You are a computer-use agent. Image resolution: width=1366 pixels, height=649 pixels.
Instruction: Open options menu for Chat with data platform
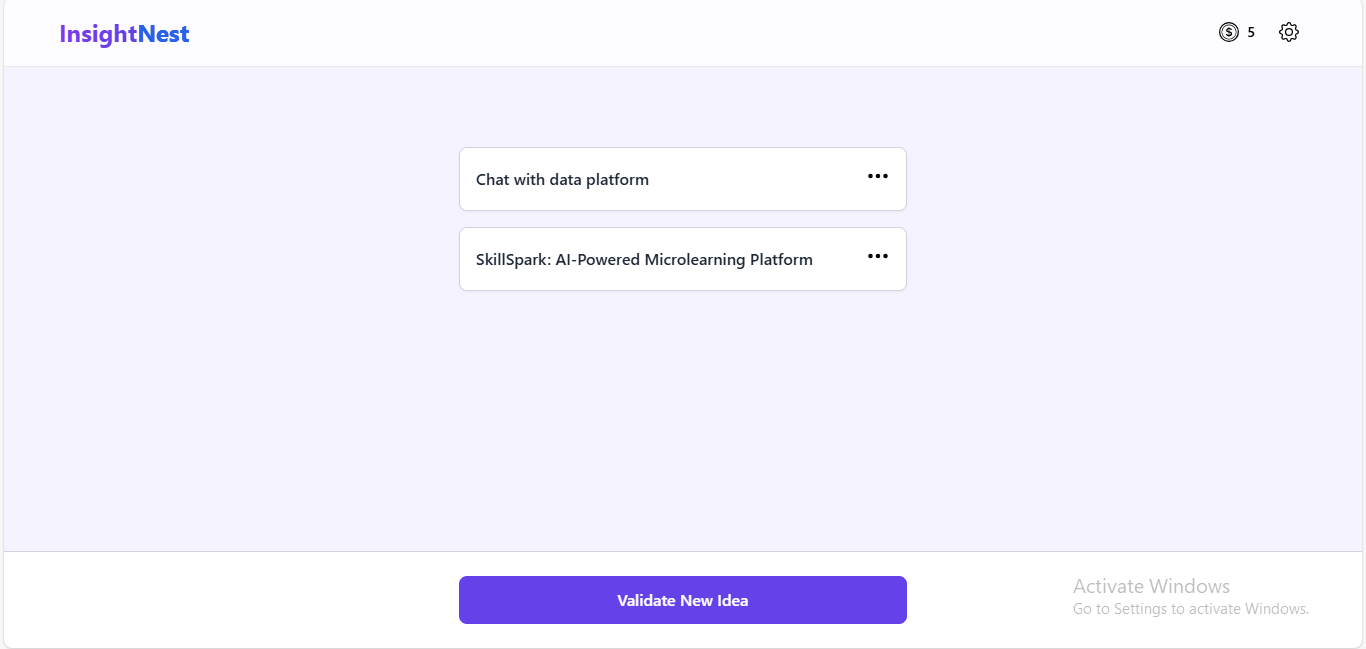(877, 176)
